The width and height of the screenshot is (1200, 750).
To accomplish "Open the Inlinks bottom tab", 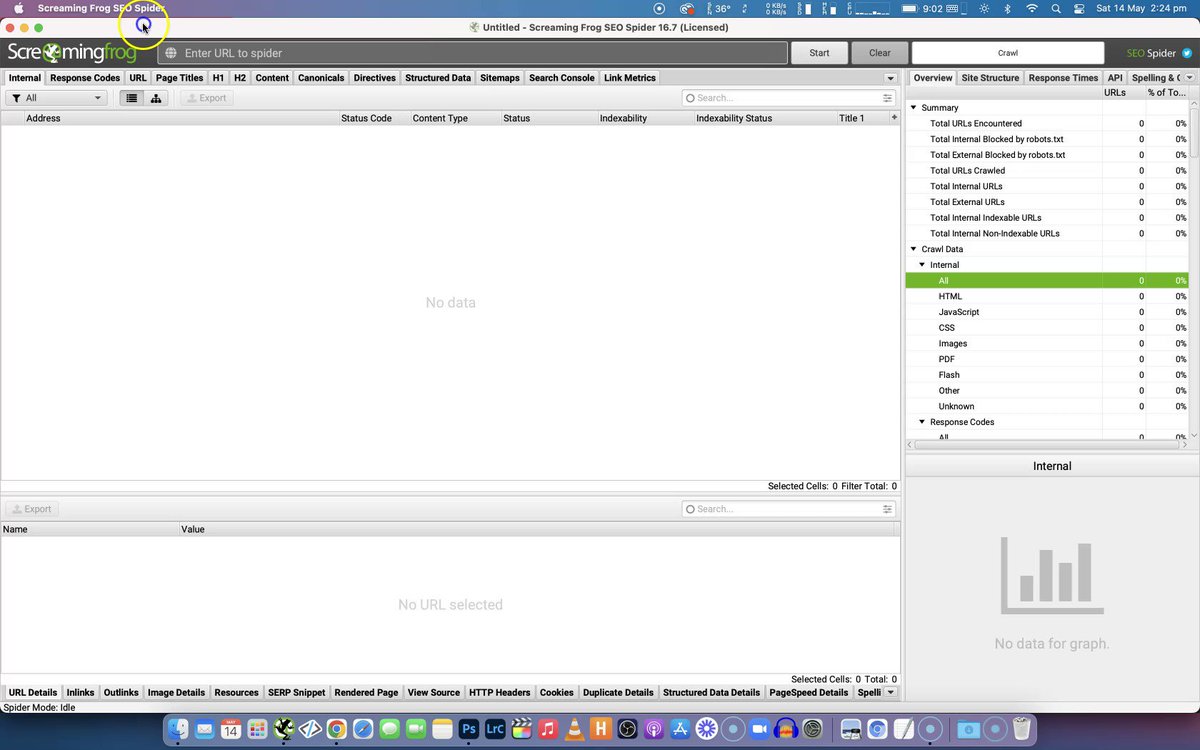I will 80,692.
